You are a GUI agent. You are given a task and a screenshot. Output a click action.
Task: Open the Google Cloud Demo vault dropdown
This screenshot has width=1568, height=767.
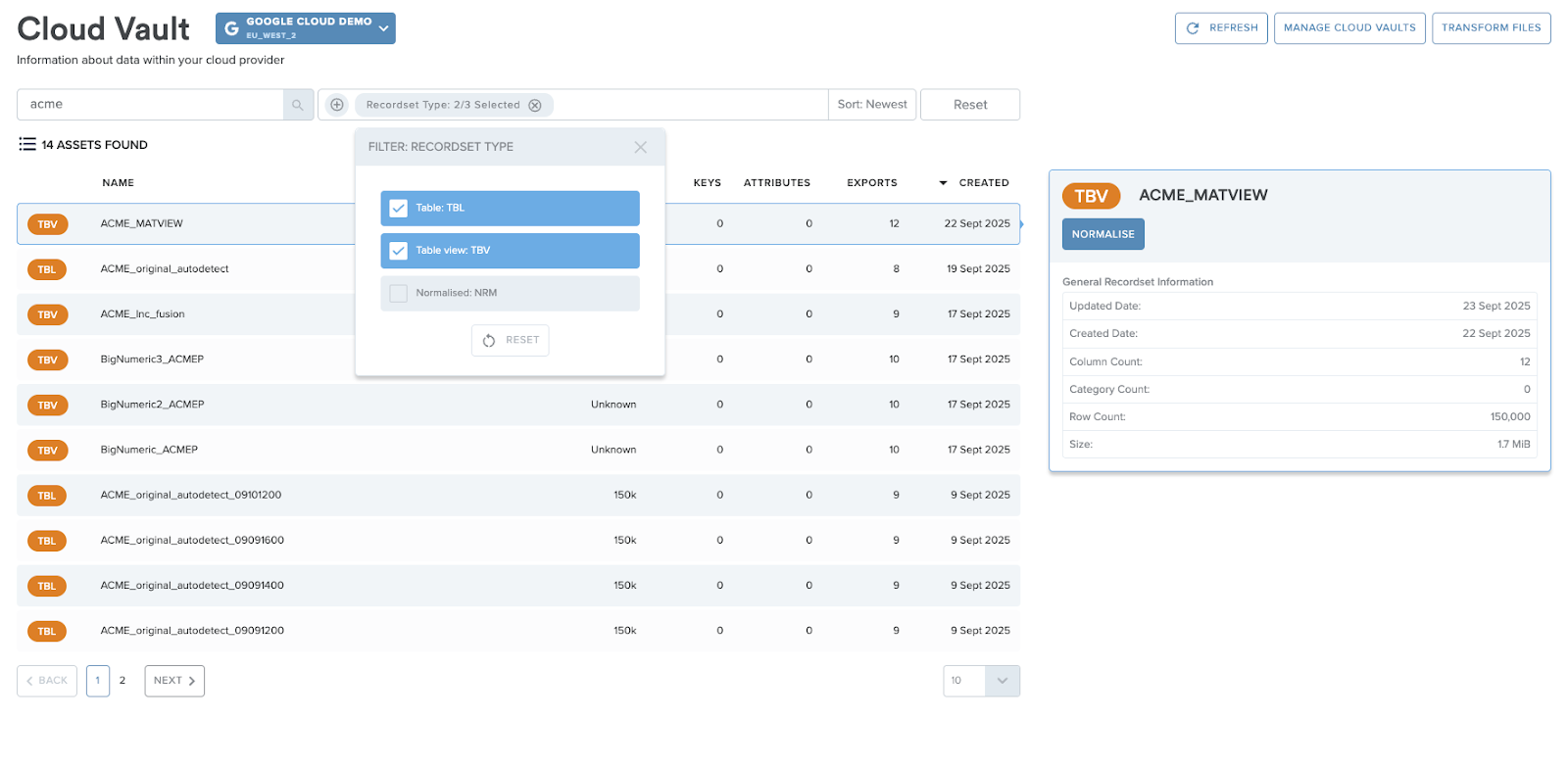[x=306, y=28]
